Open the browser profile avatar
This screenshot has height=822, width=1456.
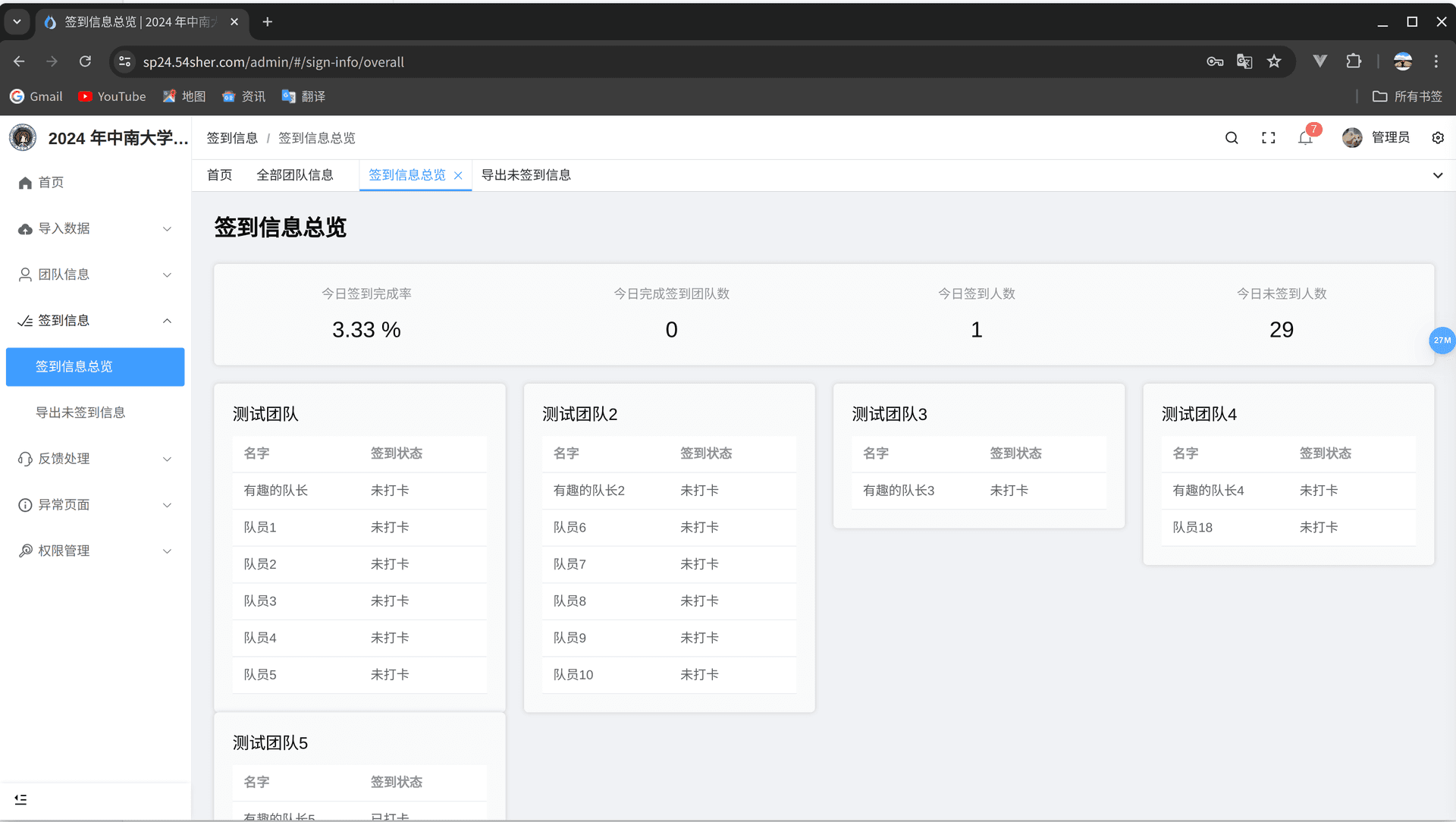[x=1403, y=61]
